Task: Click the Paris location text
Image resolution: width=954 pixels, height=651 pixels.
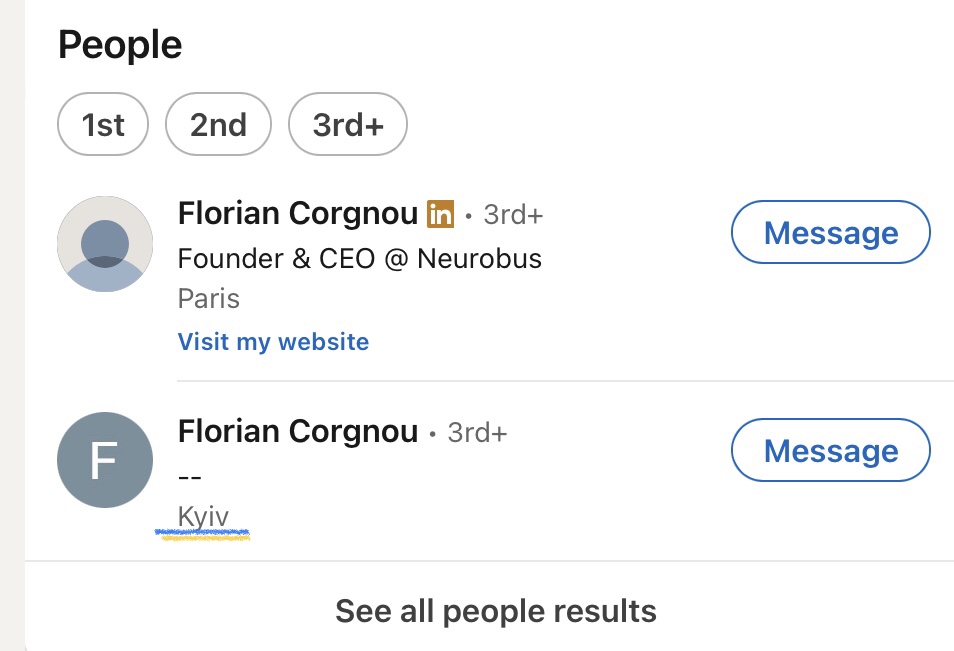Action: click(x=208, y=298)
